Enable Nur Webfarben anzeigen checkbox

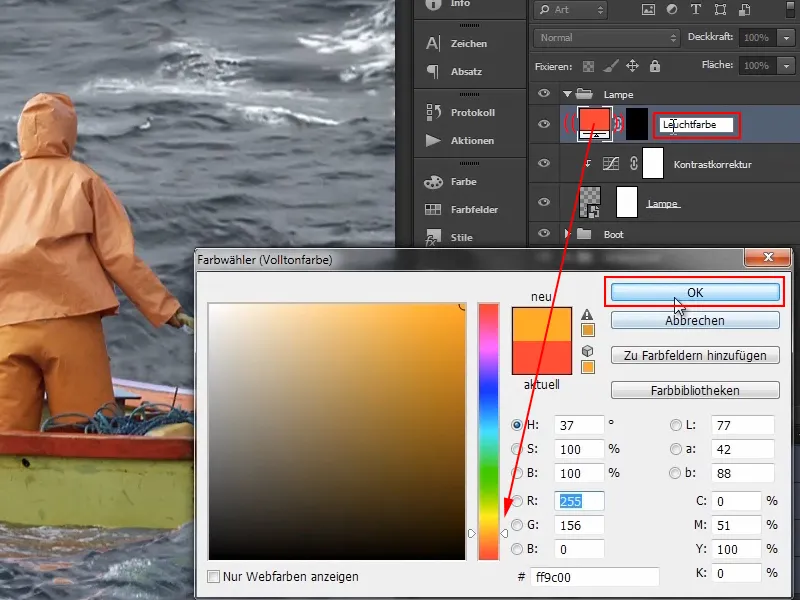click(x=213, y=577)
